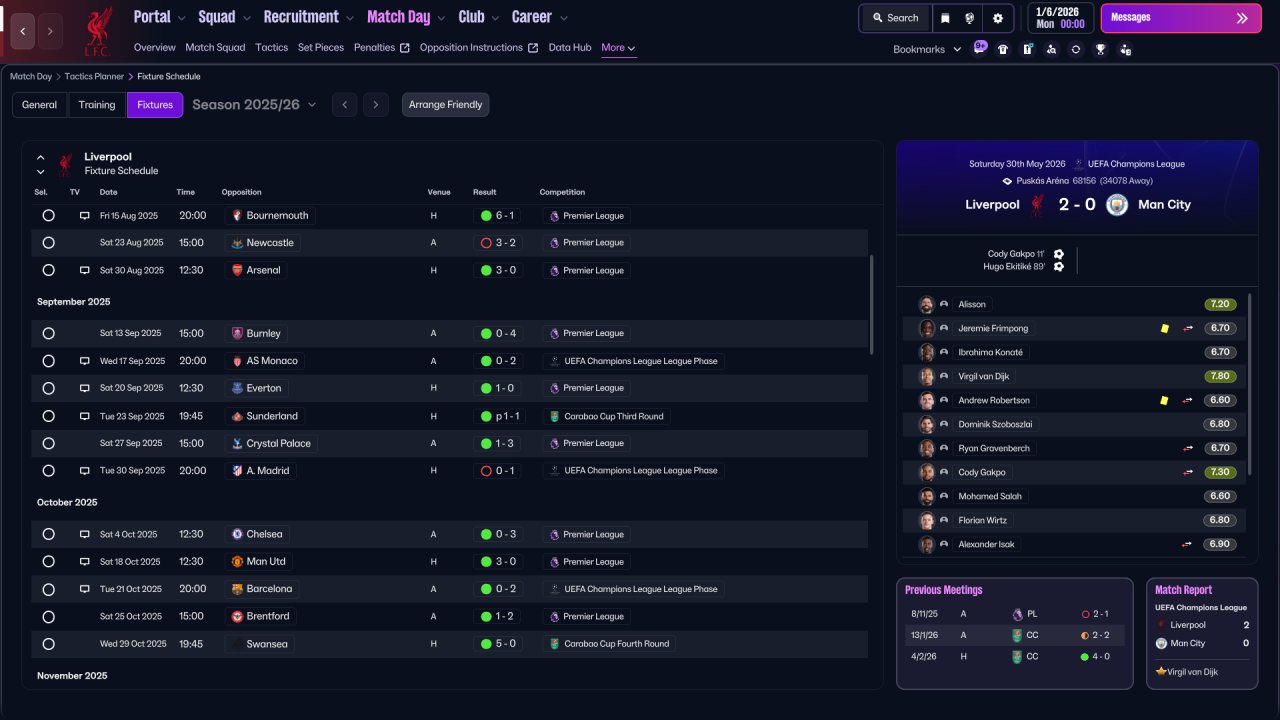Click the yellow card icon for Andrew Robertson
Viewport: 1280px width, 720px height.
tap(1164, 400)
